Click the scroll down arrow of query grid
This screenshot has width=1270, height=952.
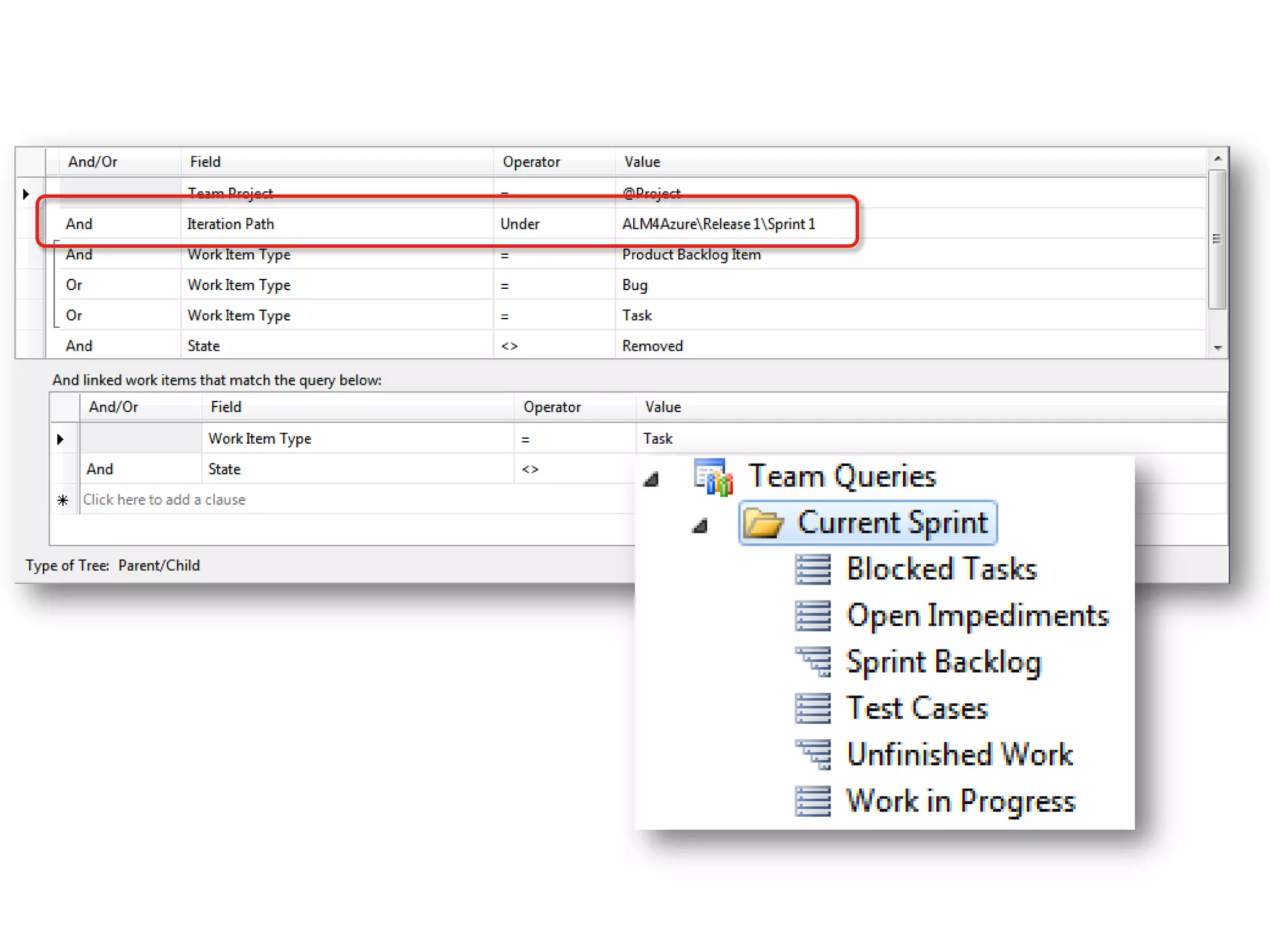pos(1218,348)
